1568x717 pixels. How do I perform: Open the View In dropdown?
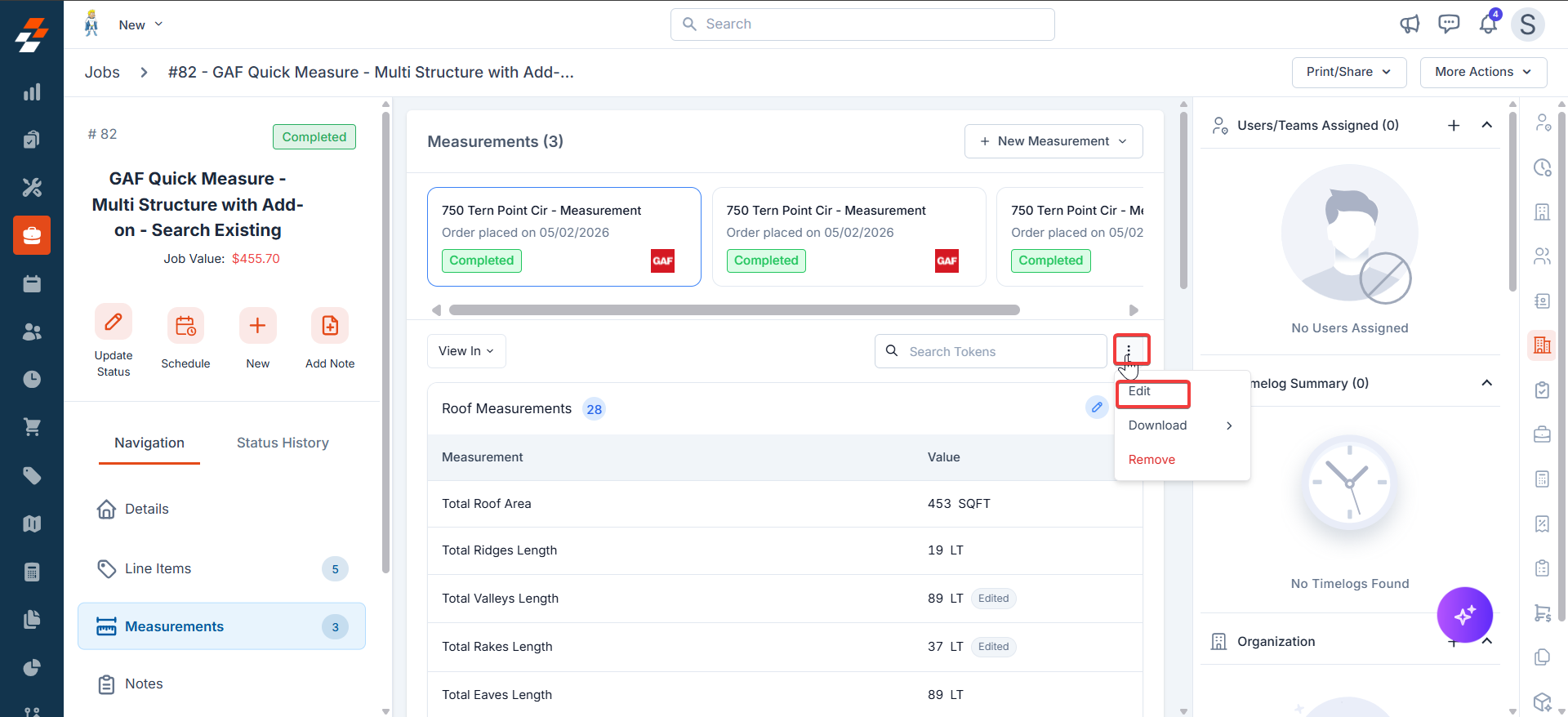point(466,351)
